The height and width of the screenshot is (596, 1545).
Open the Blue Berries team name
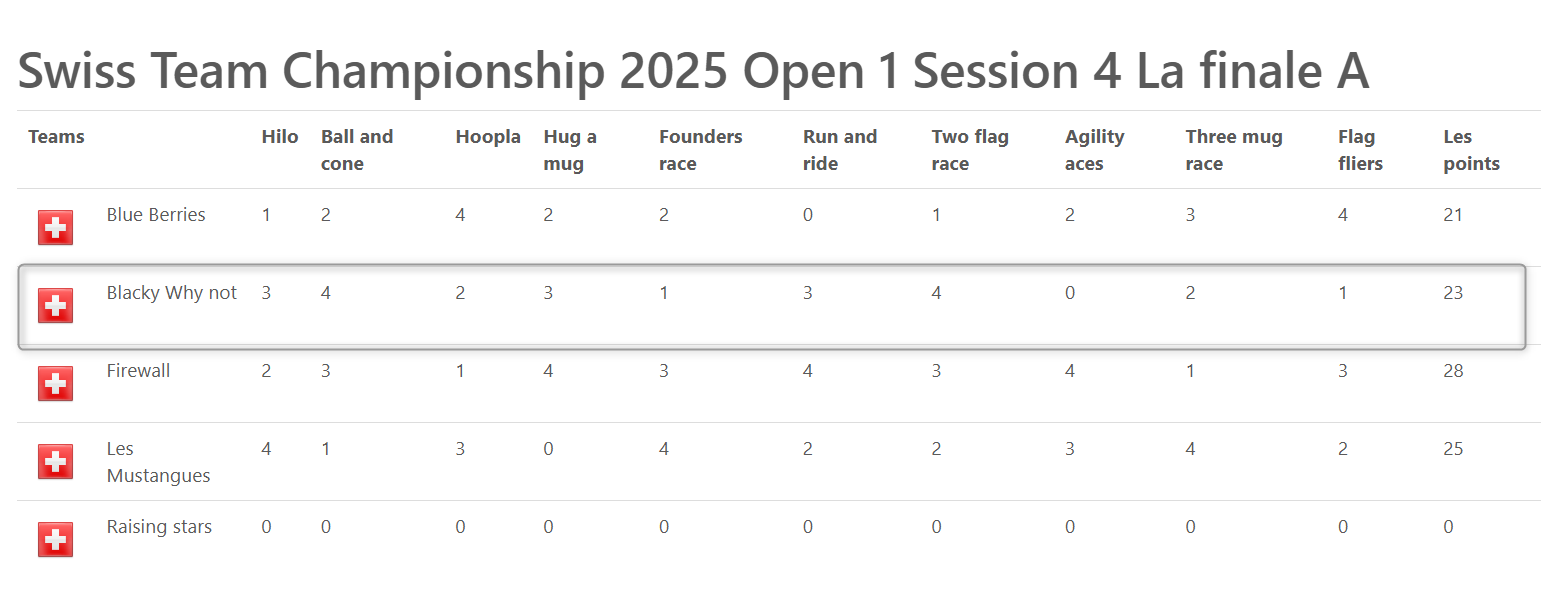(x=156, y=215)
